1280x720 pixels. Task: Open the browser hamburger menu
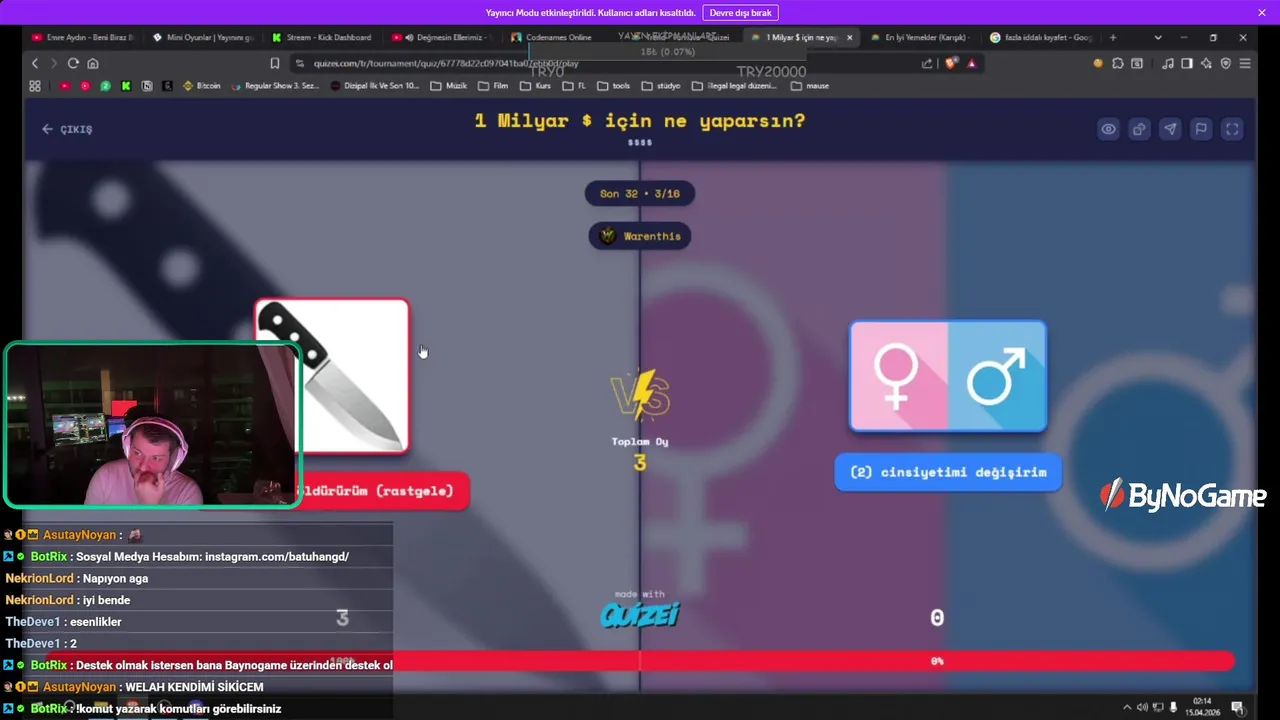(1245, 63)
